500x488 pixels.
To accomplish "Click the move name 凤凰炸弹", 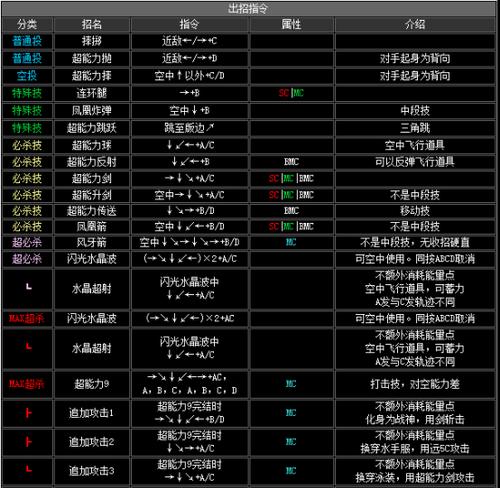I will click(92, 110).
